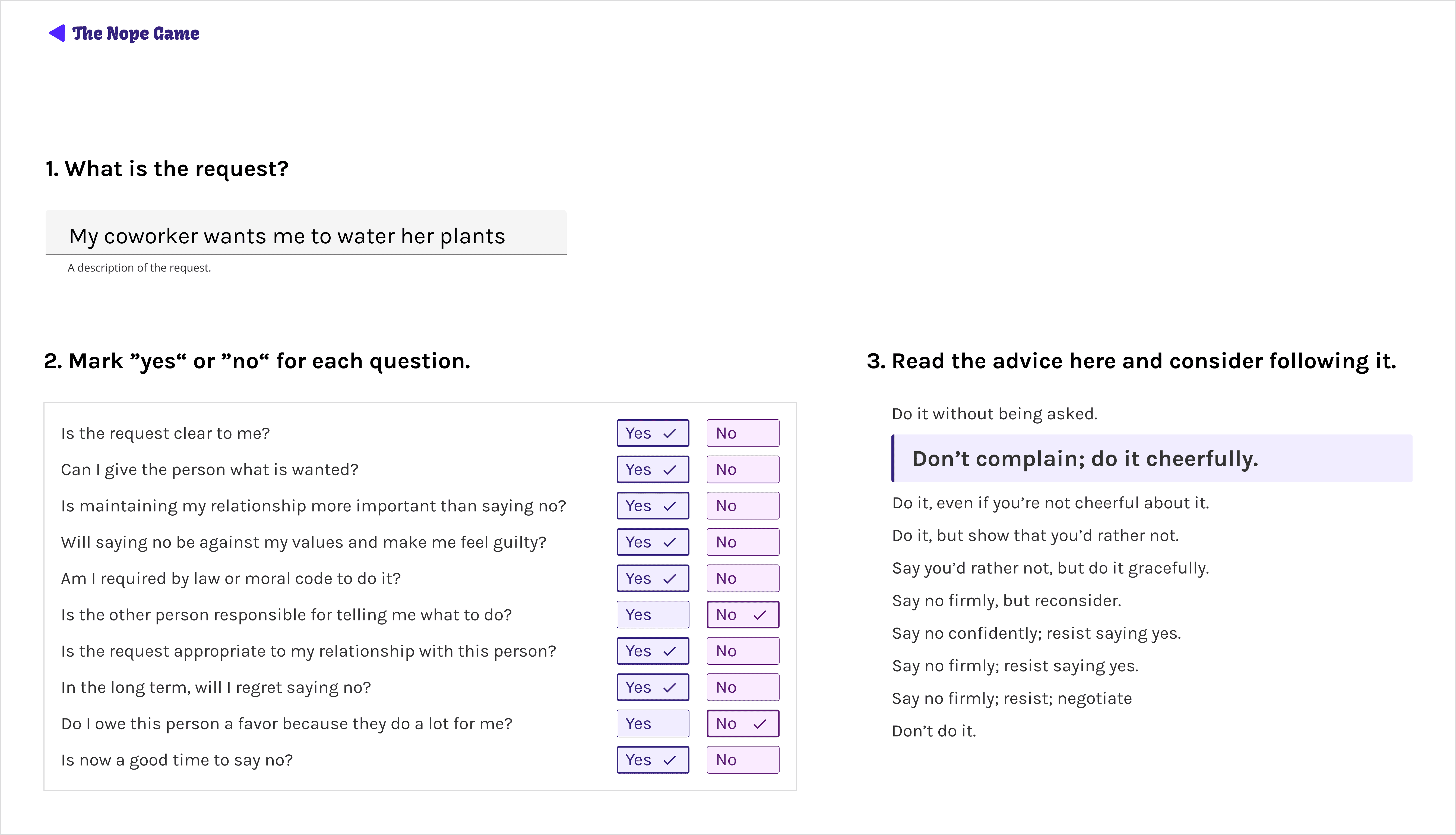Click the 'Don't do it.' advice line

coord(934,731)
